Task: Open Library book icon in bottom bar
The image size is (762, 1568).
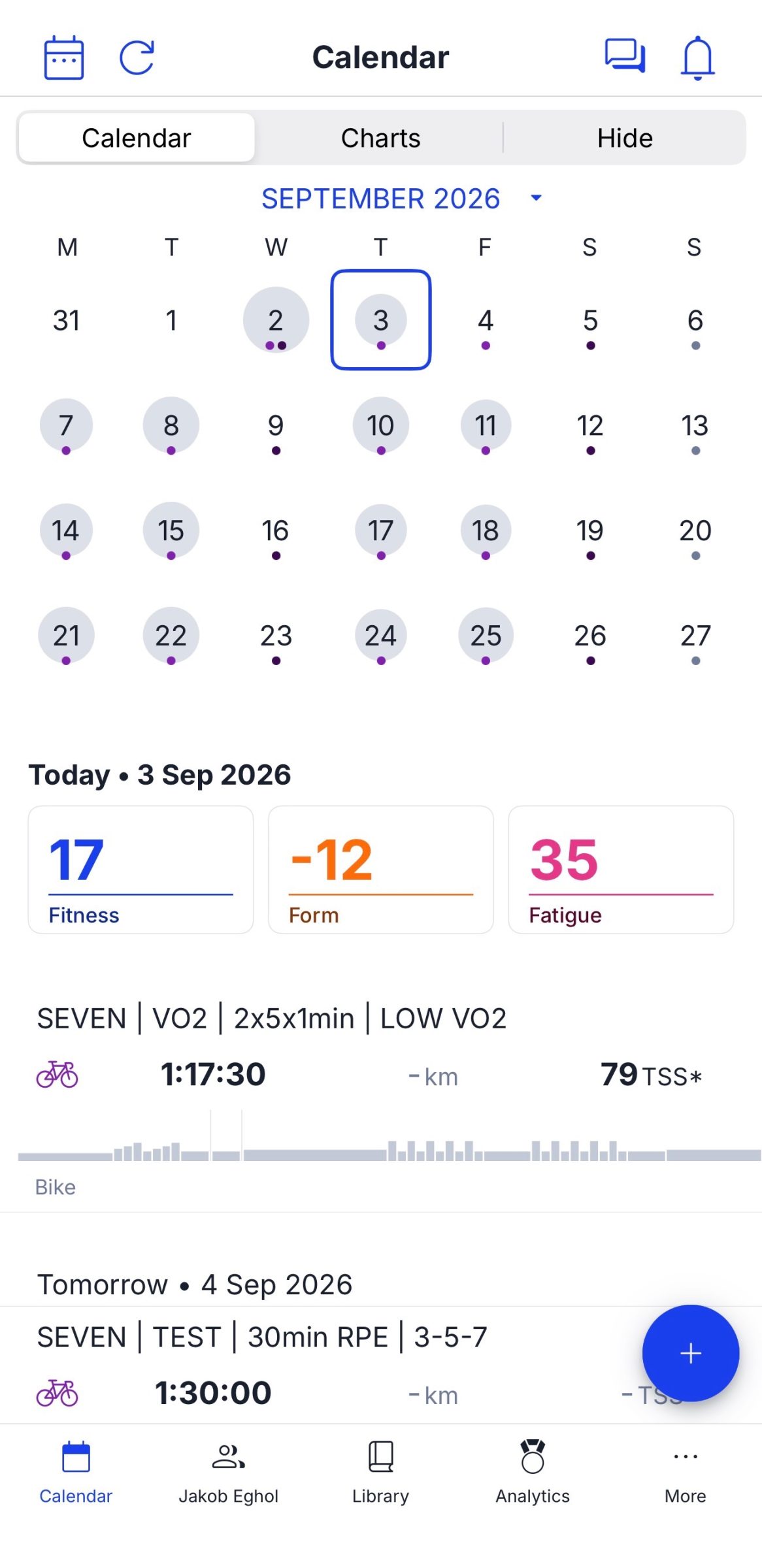Action: (381, 1456)
